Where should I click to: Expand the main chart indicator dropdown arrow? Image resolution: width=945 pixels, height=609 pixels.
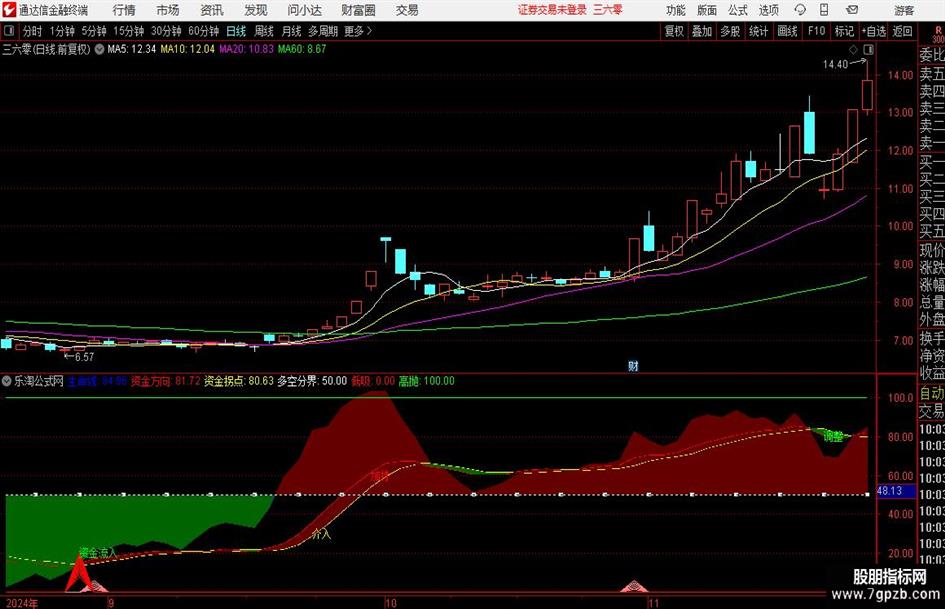click(99, 49)
